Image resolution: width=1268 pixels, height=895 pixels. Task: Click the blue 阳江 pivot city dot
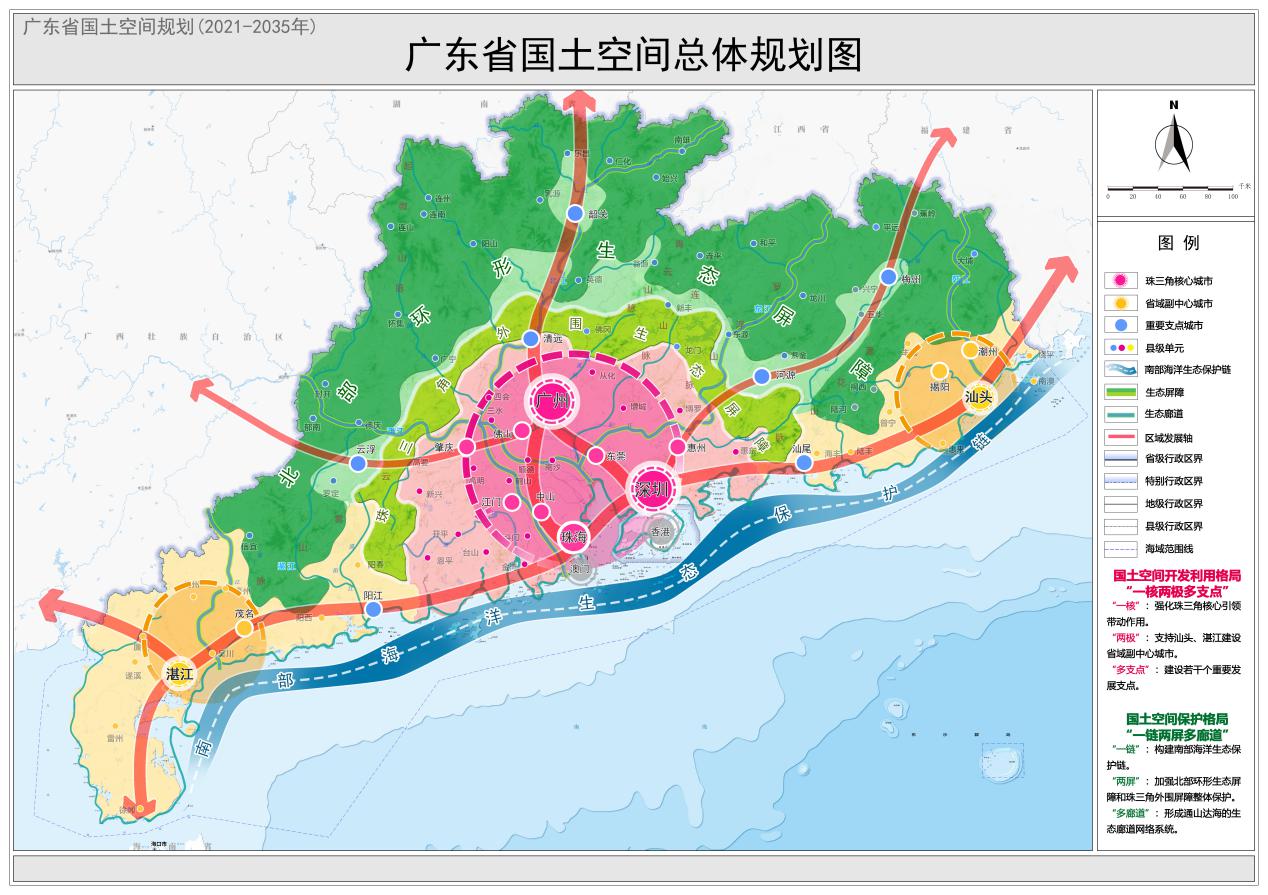(373, 608)
